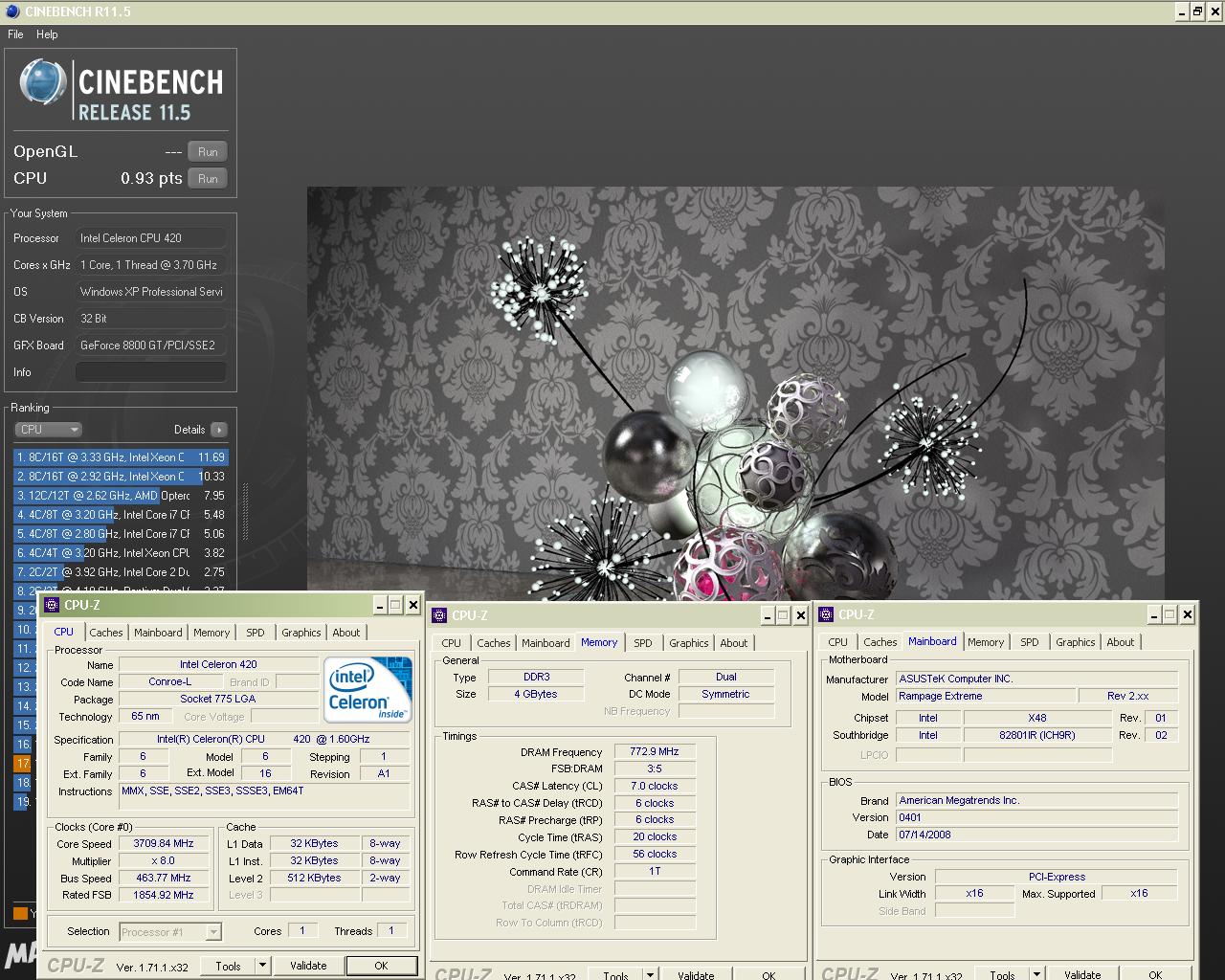This screenshot has height=980, width=1225.
Task: Select ranking entry 2C/2T @ 3.92 GHz Core 2 Duo
Action: (x=121, y=572)
